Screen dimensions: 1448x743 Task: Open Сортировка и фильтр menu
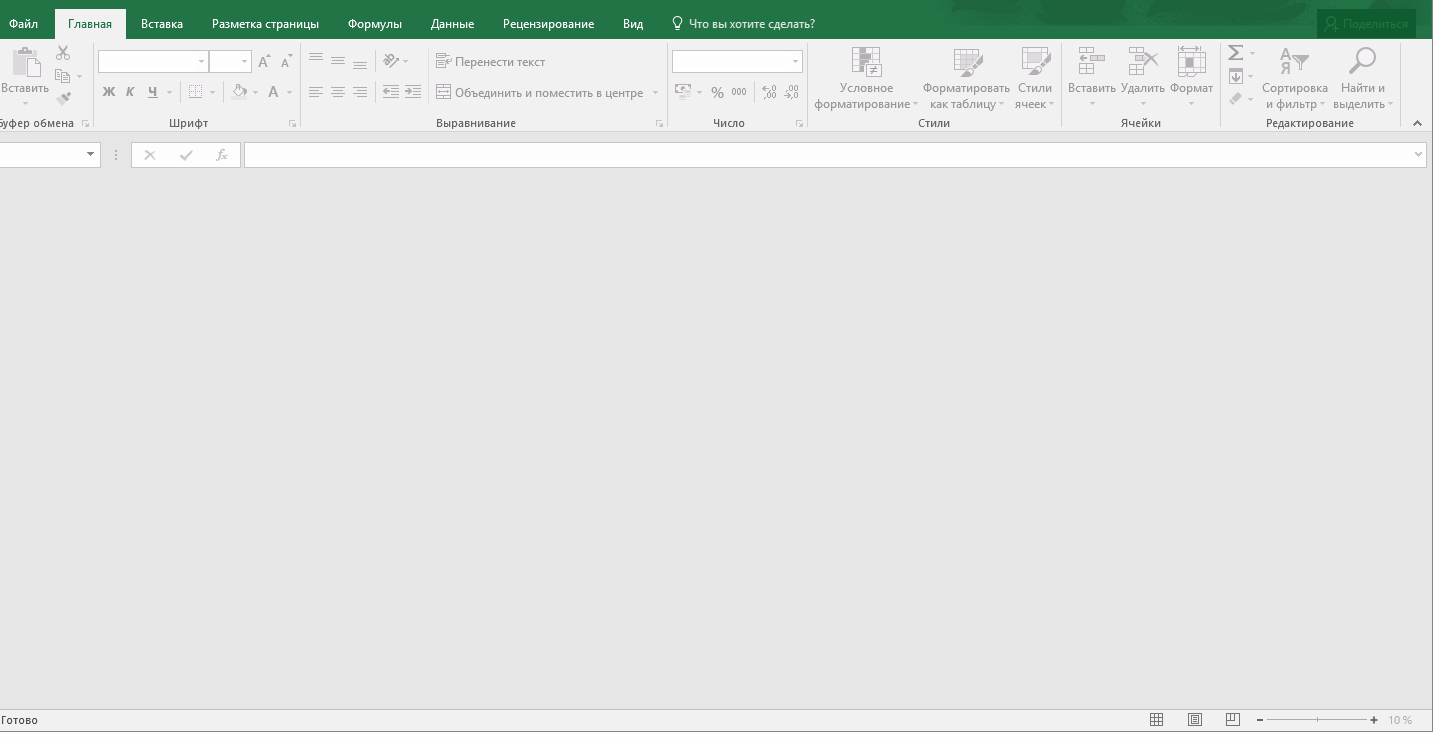click(x=1295, y=78)
